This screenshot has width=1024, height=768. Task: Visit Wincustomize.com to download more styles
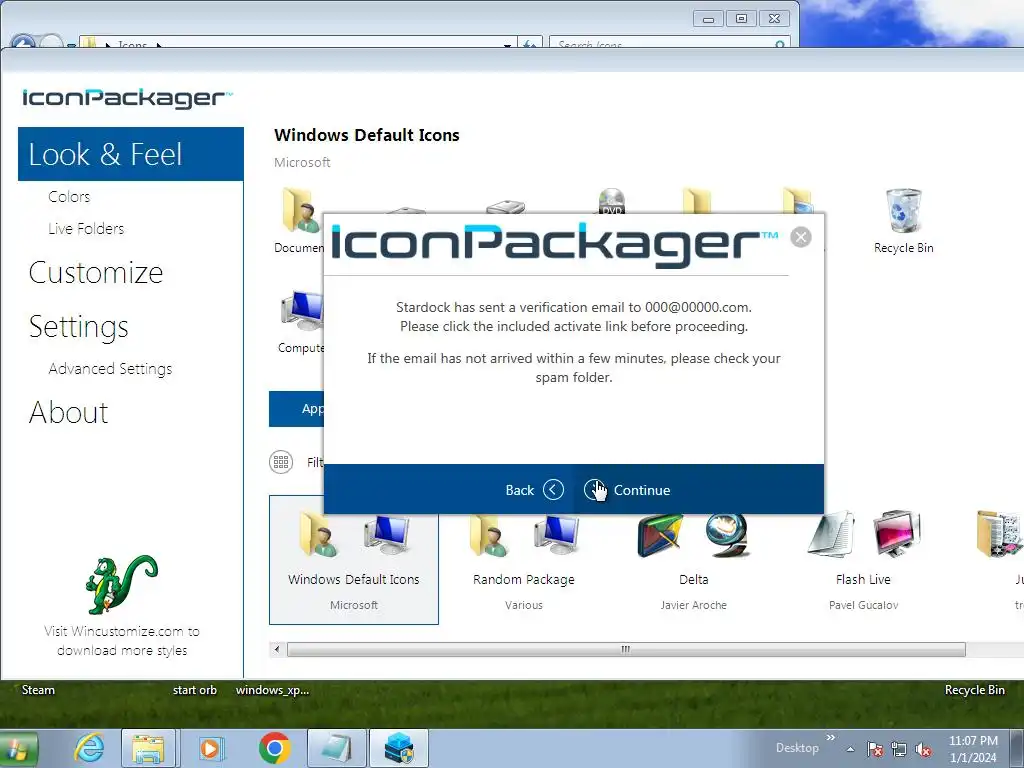click(122, 641)
